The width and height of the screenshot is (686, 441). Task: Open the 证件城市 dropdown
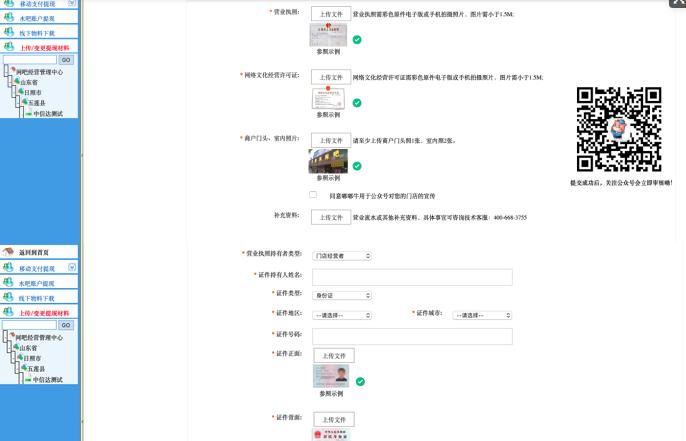click(482, 315)
